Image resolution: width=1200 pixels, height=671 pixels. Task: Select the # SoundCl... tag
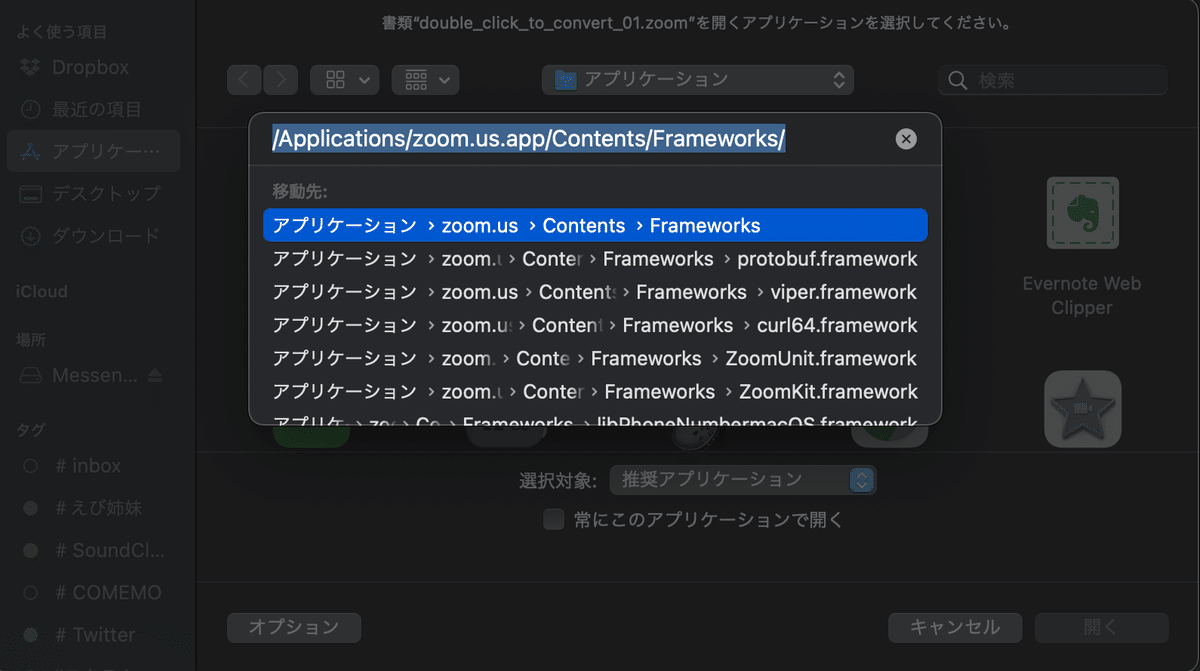click(92, 551)
